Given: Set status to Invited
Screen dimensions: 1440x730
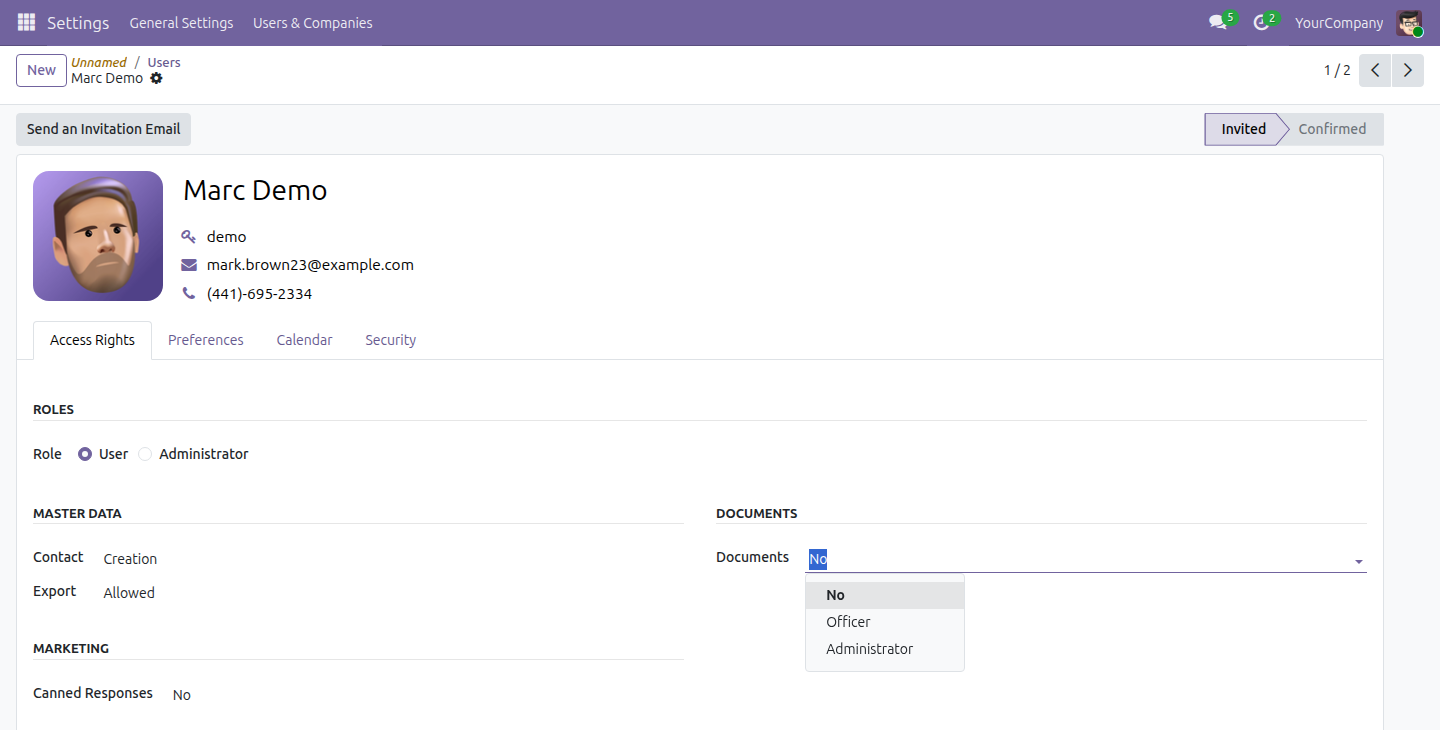Looking at the screenshot, I should (1243, 129).
